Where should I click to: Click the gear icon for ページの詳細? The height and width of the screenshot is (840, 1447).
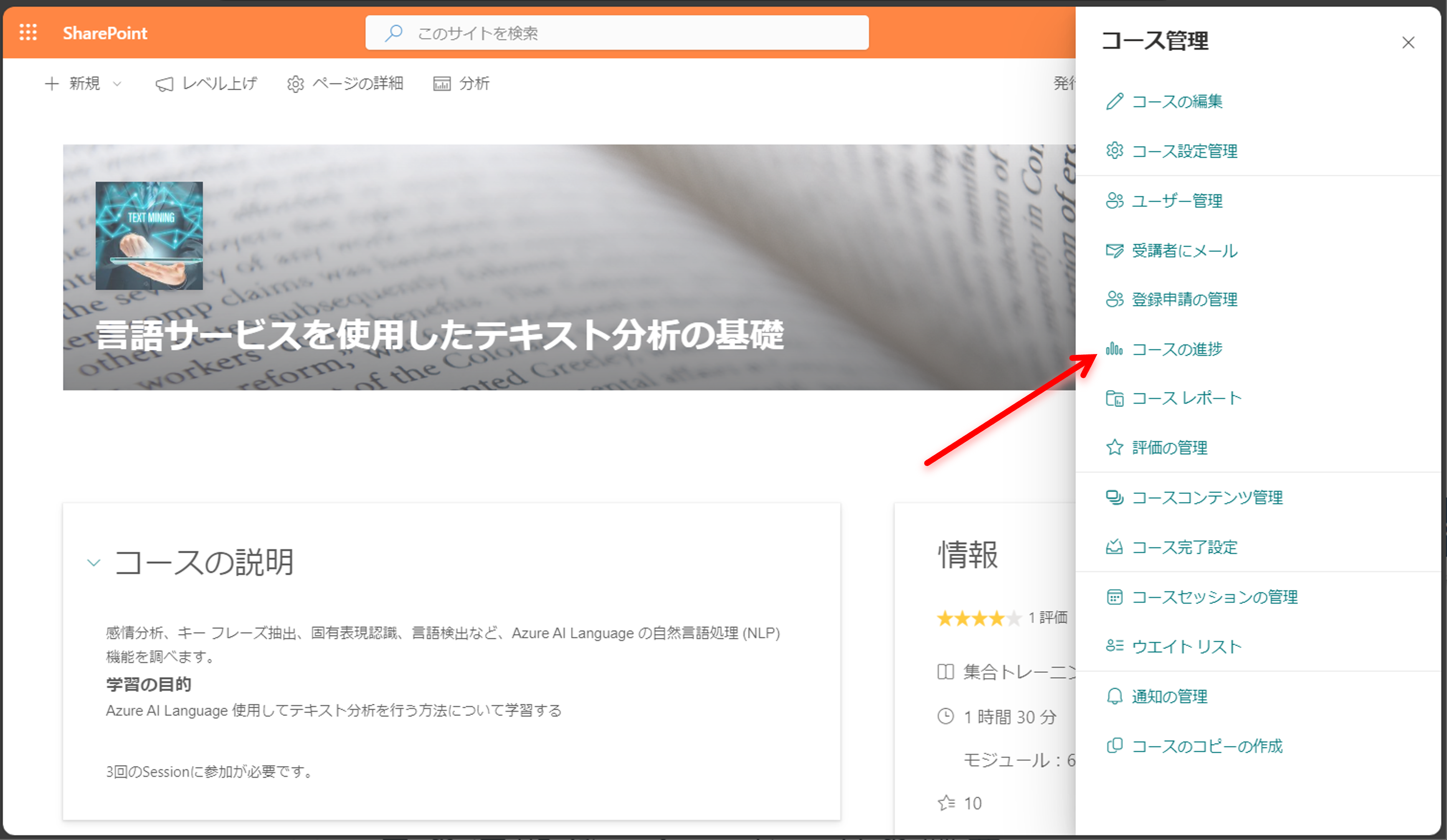[295, 84]
